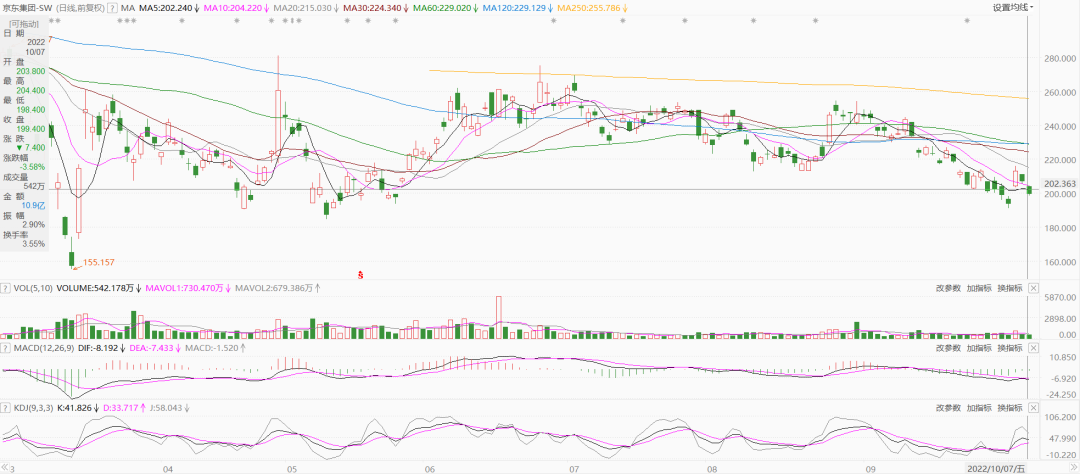This screenshot has width=1080, height=474.
Task: Open the help icon next to MACD(12,26,9)
Action: [6, 348]
